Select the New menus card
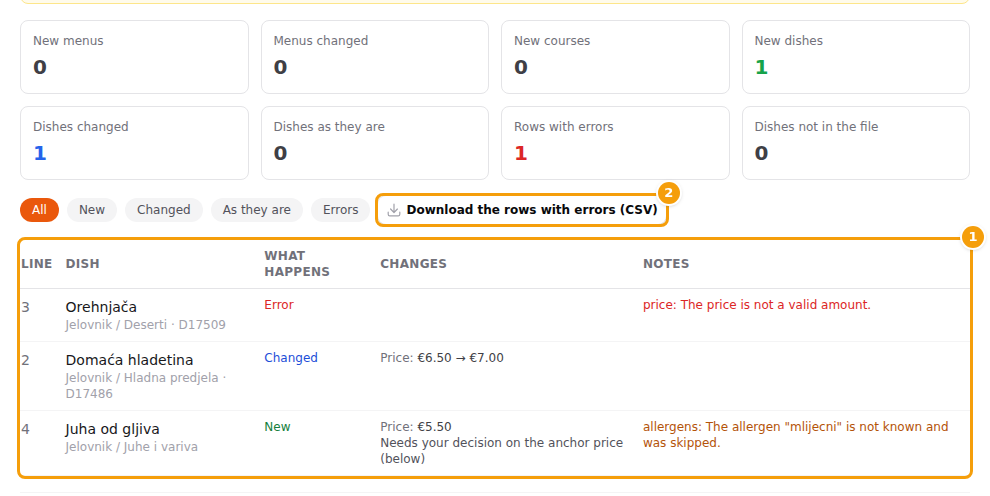The height and width of the screenshot is (496, 990). pos(134,57)
